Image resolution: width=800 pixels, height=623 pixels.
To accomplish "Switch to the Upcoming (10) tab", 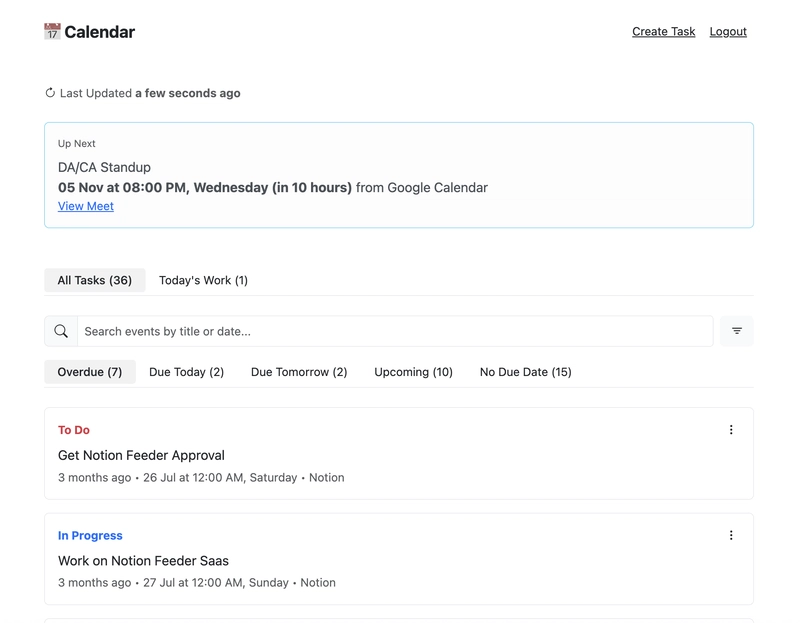I will 413,372.
